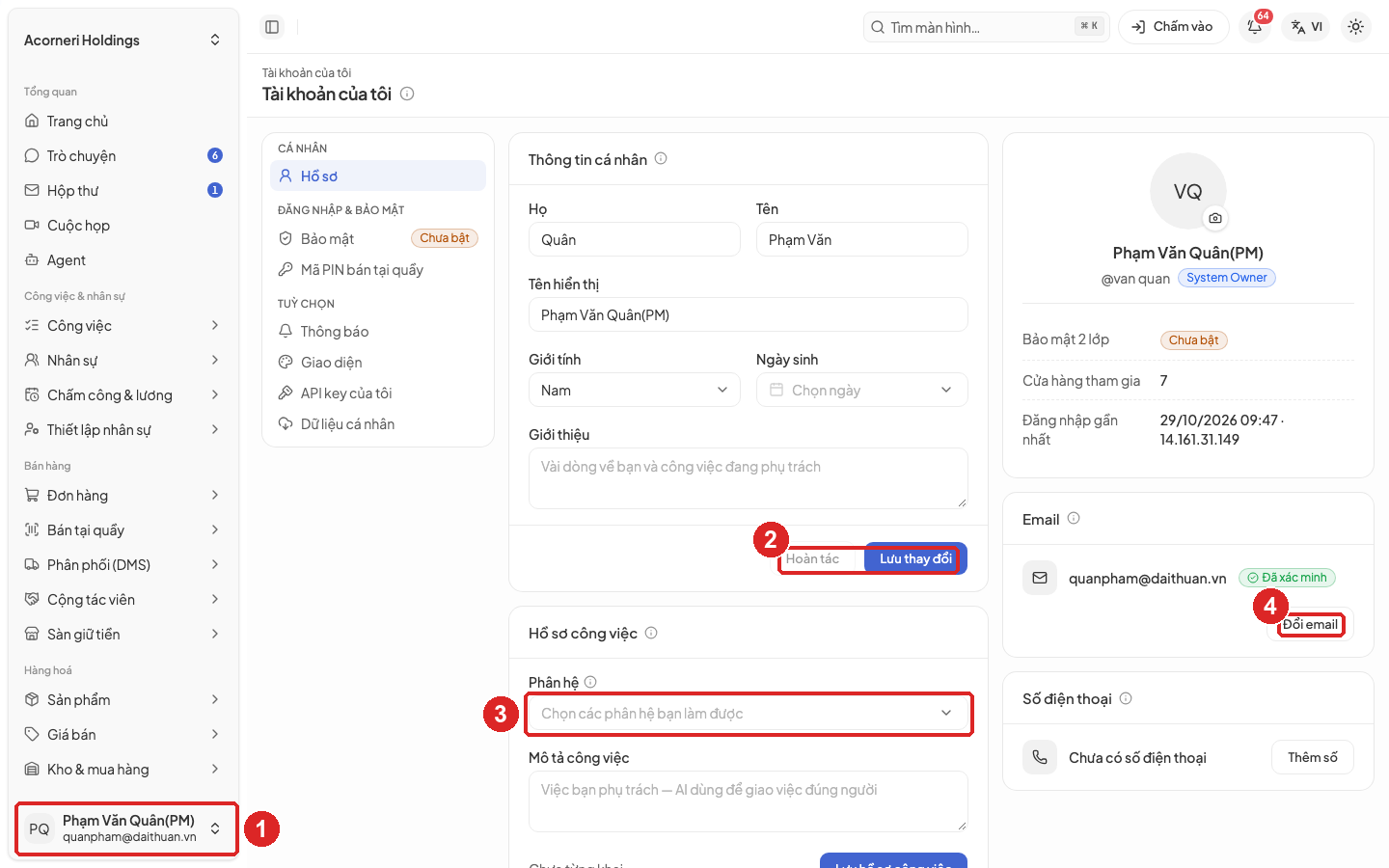
Task: Open Trò chuyện in the sidebar
Action: click(123, 156)
